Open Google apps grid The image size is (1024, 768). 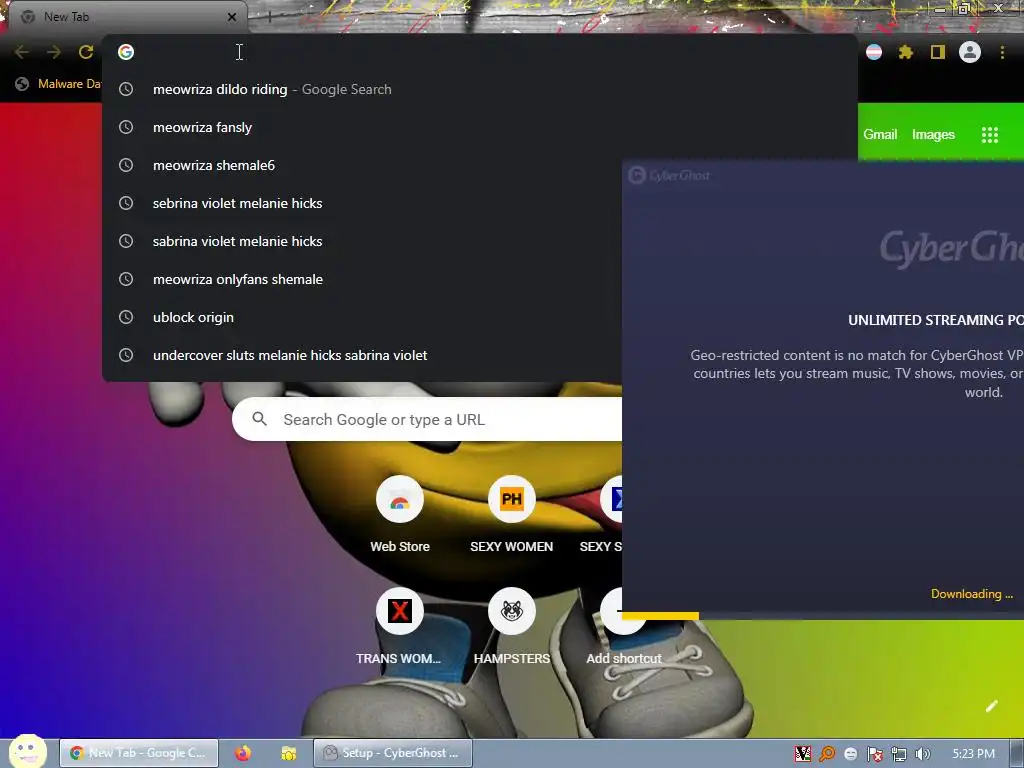pyautogui.click(x=990, y=135)
